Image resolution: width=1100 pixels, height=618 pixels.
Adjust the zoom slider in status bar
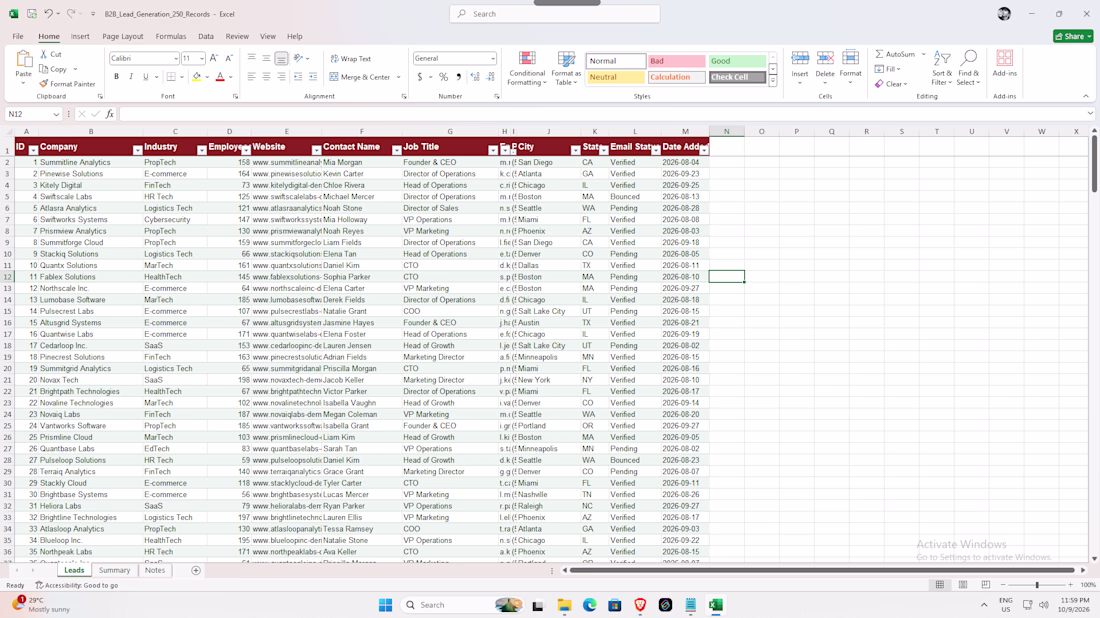point(1037,585)
